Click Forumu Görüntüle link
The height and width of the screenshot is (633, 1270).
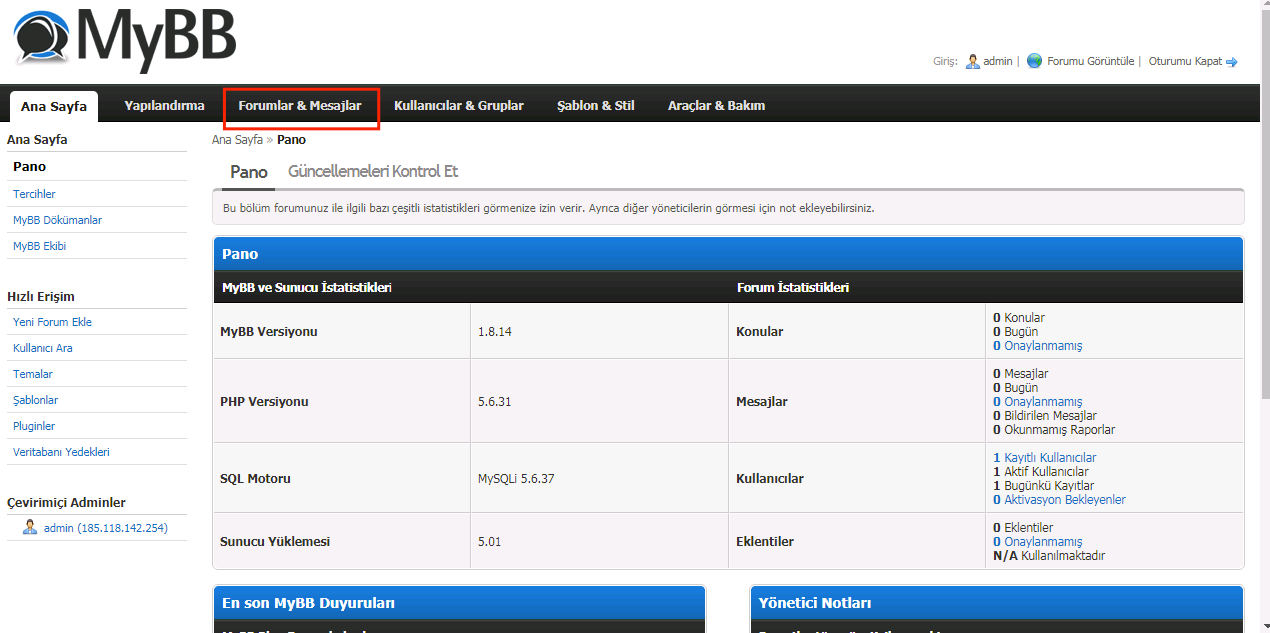pos(1091,61)
